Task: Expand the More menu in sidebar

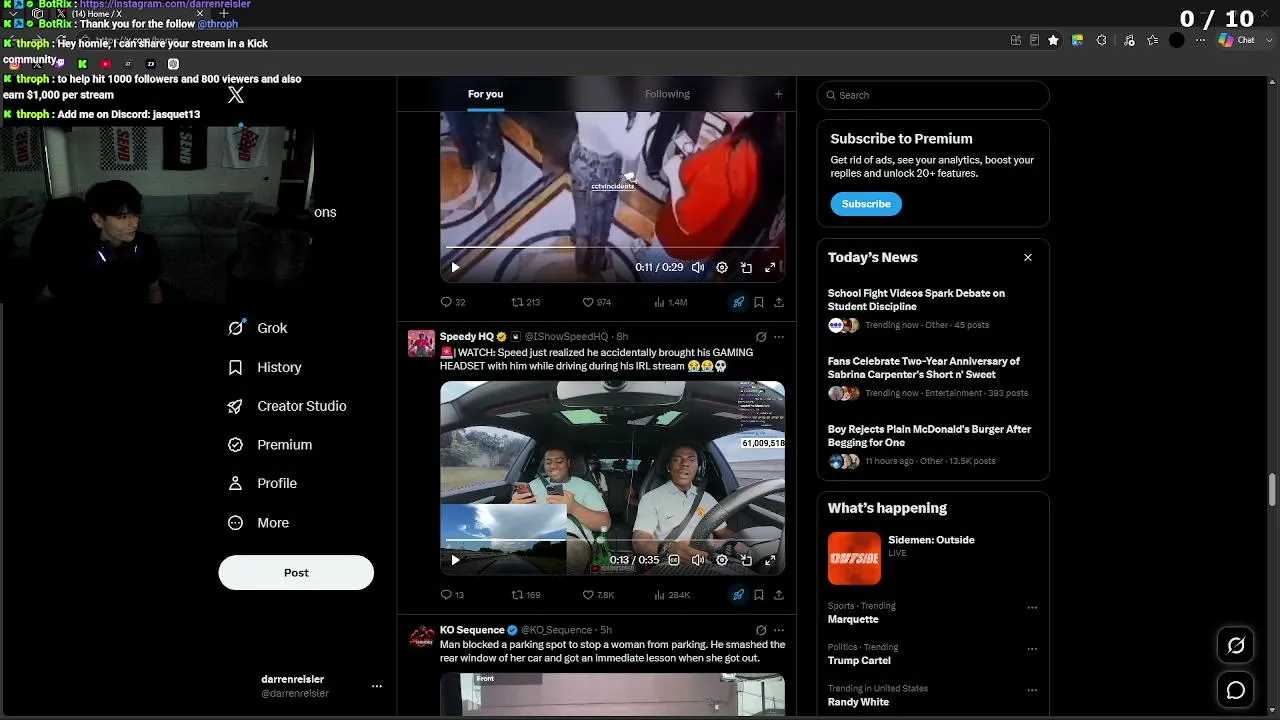Action: (x=259, y=523)
